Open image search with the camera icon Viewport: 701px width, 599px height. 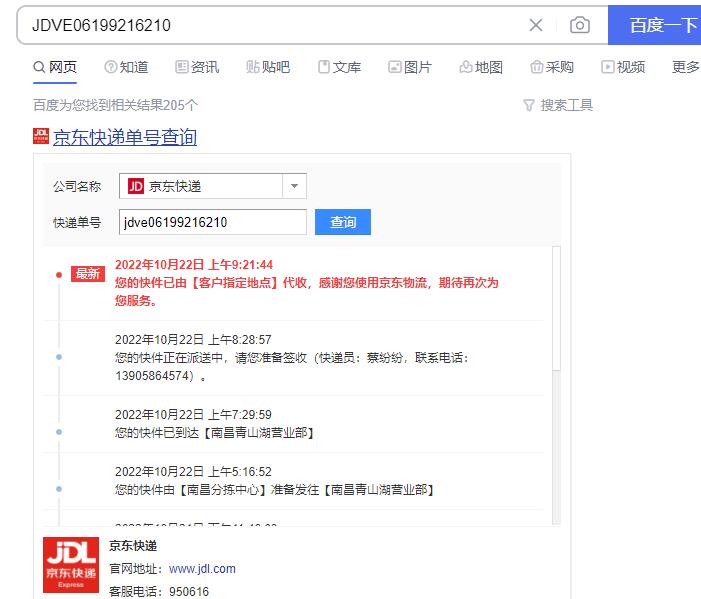pos(580,25)
